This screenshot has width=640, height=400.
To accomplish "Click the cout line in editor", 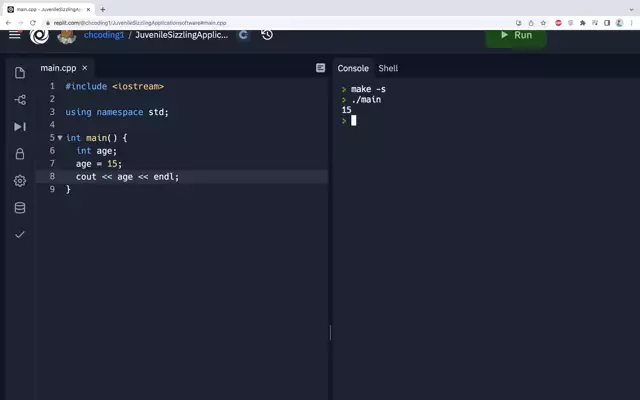I will (127, 177).
